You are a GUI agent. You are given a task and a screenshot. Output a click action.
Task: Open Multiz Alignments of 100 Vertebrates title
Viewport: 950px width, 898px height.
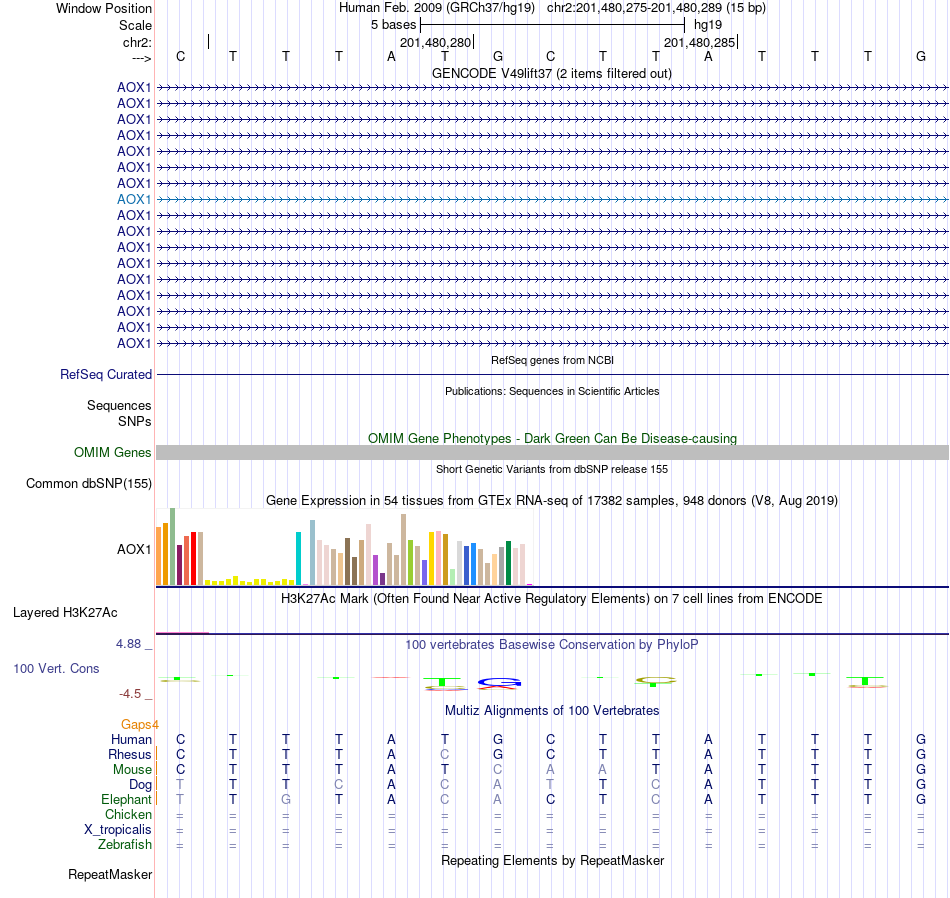pos(552,710)
